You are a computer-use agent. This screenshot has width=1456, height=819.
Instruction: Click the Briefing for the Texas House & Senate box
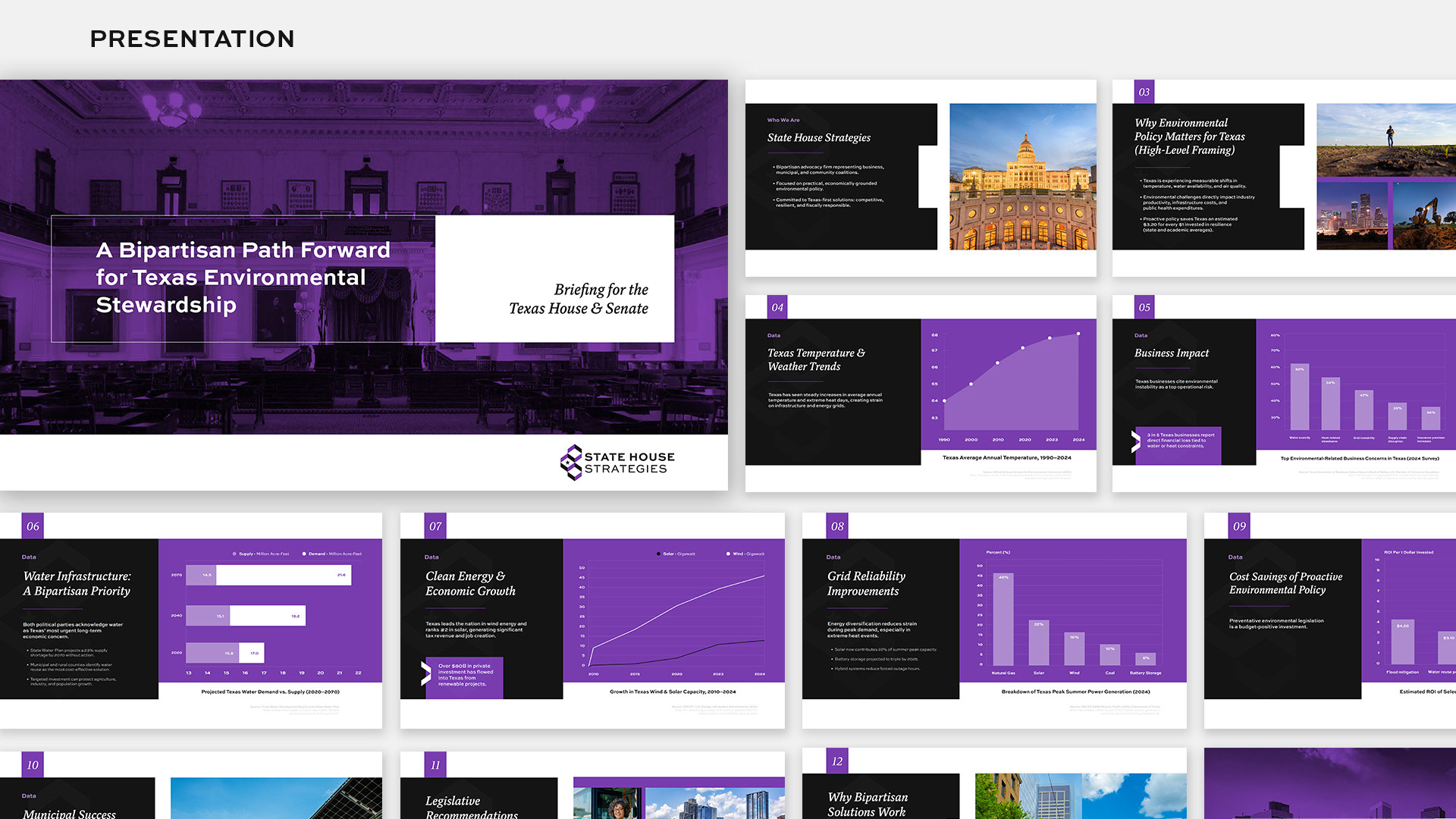(x=555, y=278)
